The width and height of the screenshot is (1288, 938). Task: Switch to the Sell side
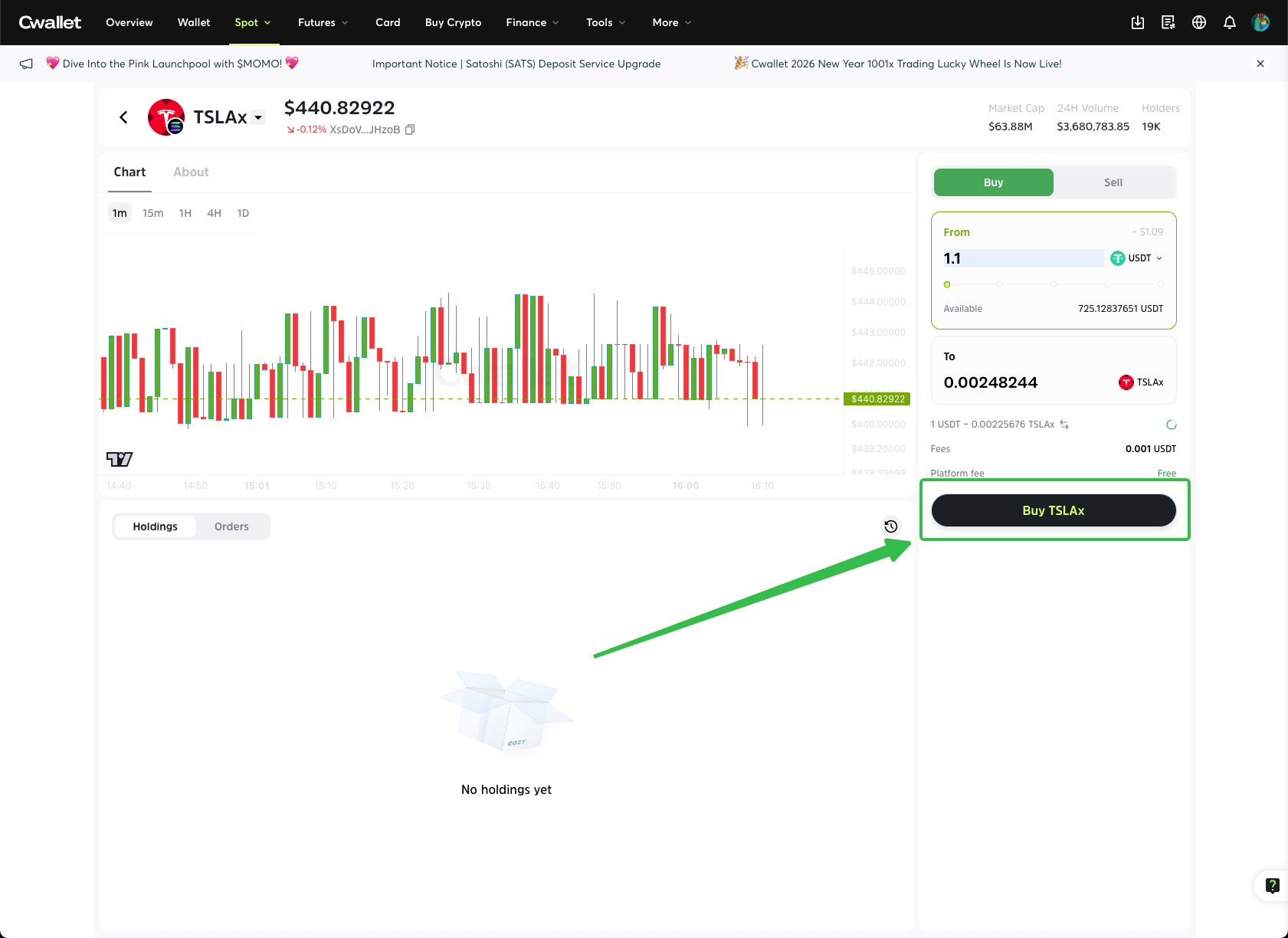(1113, 182)
